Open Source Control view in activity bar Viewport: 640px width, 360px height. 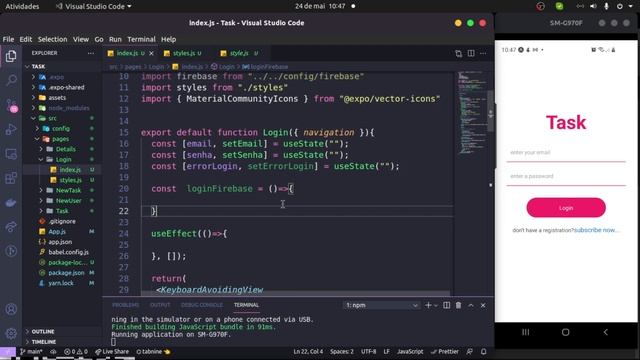click(11, 105)
